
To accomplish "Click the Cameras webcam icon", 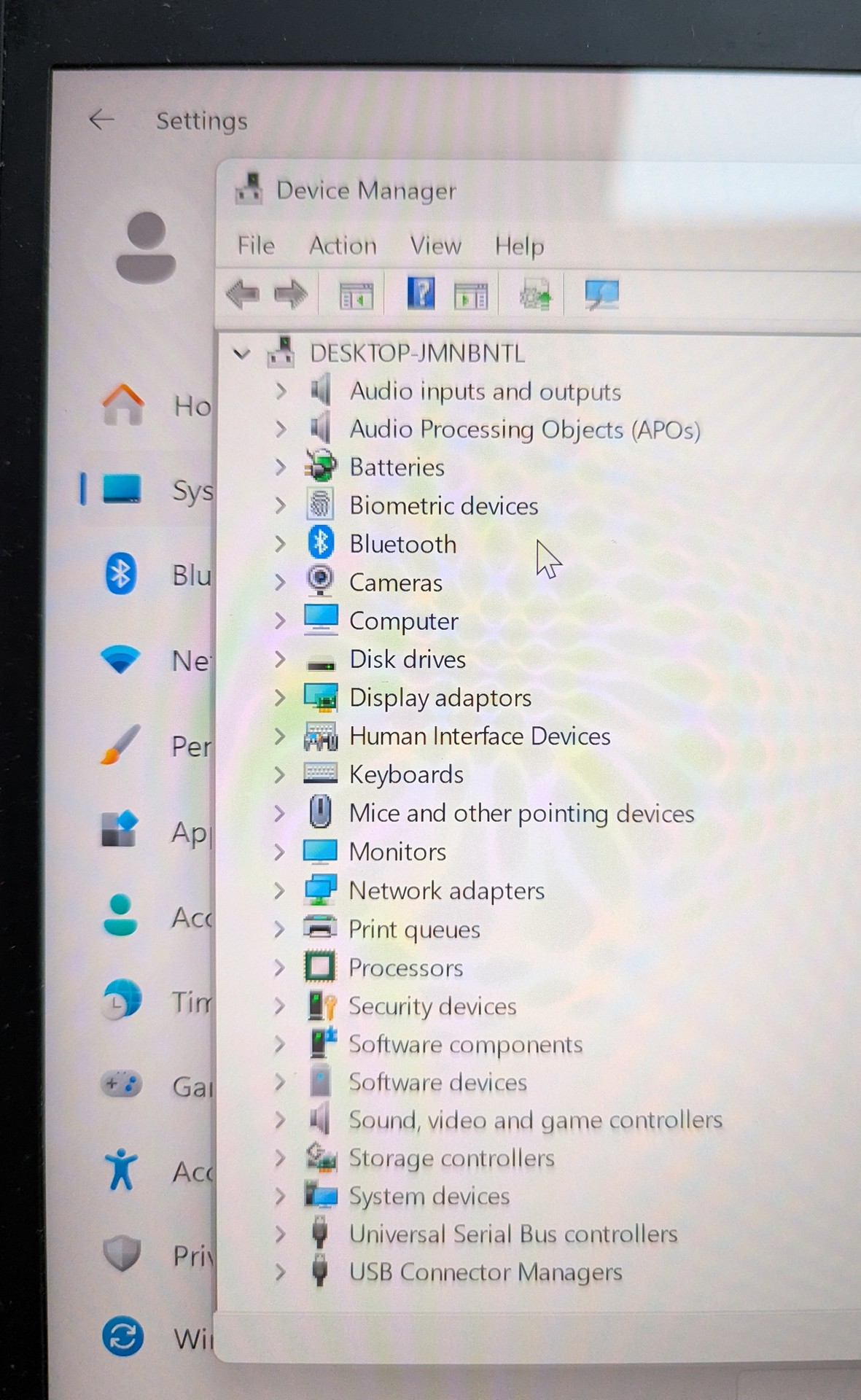I will click(320, 581).
